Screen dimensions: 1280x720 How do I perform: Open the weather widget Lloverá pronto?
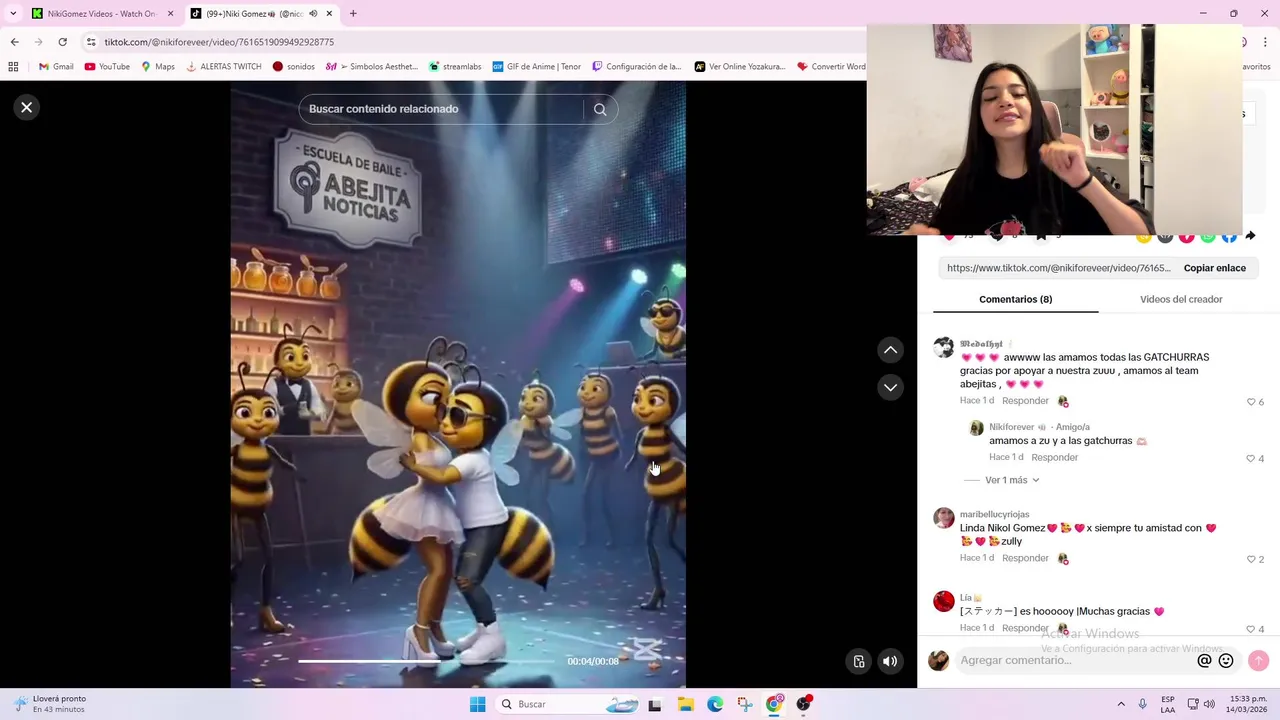(50, 704)
